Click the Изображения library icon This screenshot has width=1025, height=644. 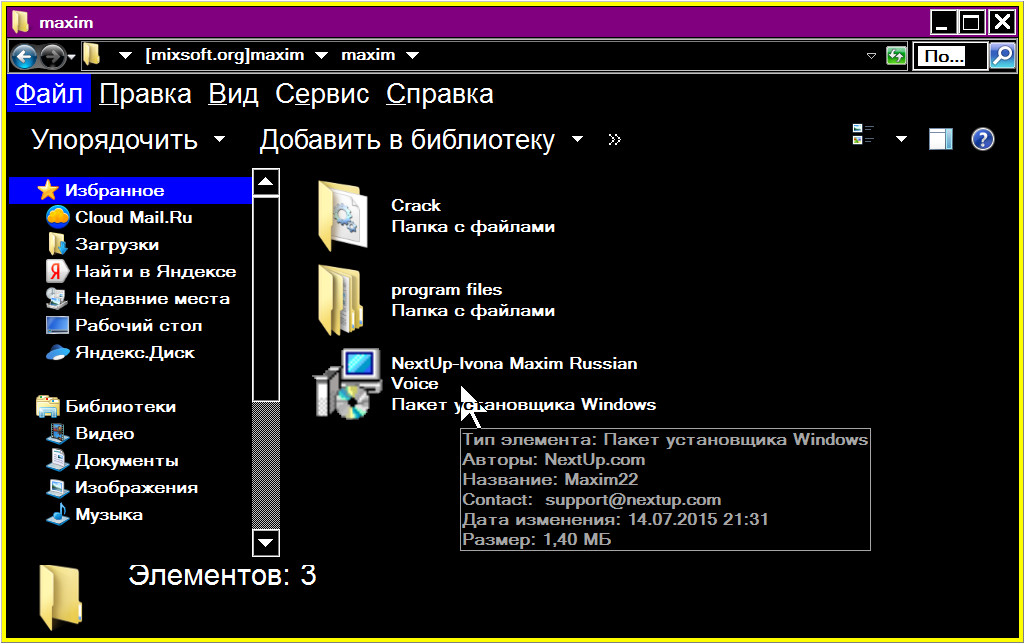pyautogui.click(x=58, y=487)
